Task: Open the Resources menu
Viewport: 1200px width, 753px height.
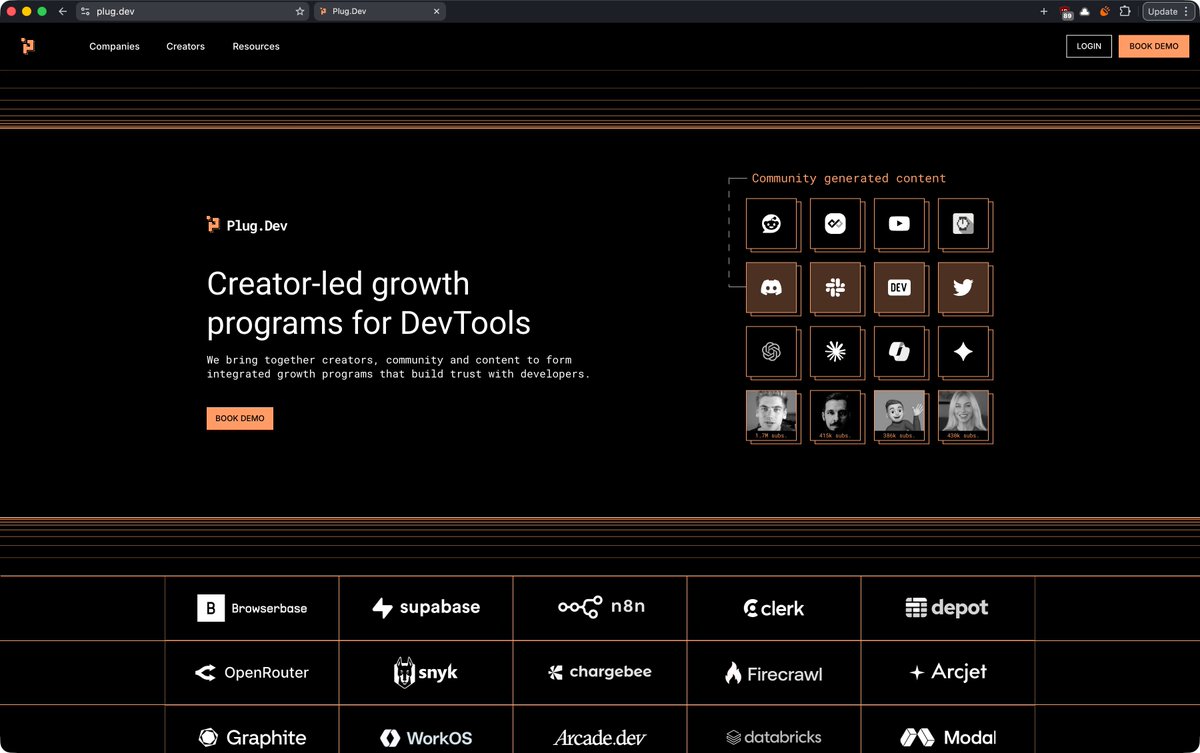Action: [x=256, y=46]
